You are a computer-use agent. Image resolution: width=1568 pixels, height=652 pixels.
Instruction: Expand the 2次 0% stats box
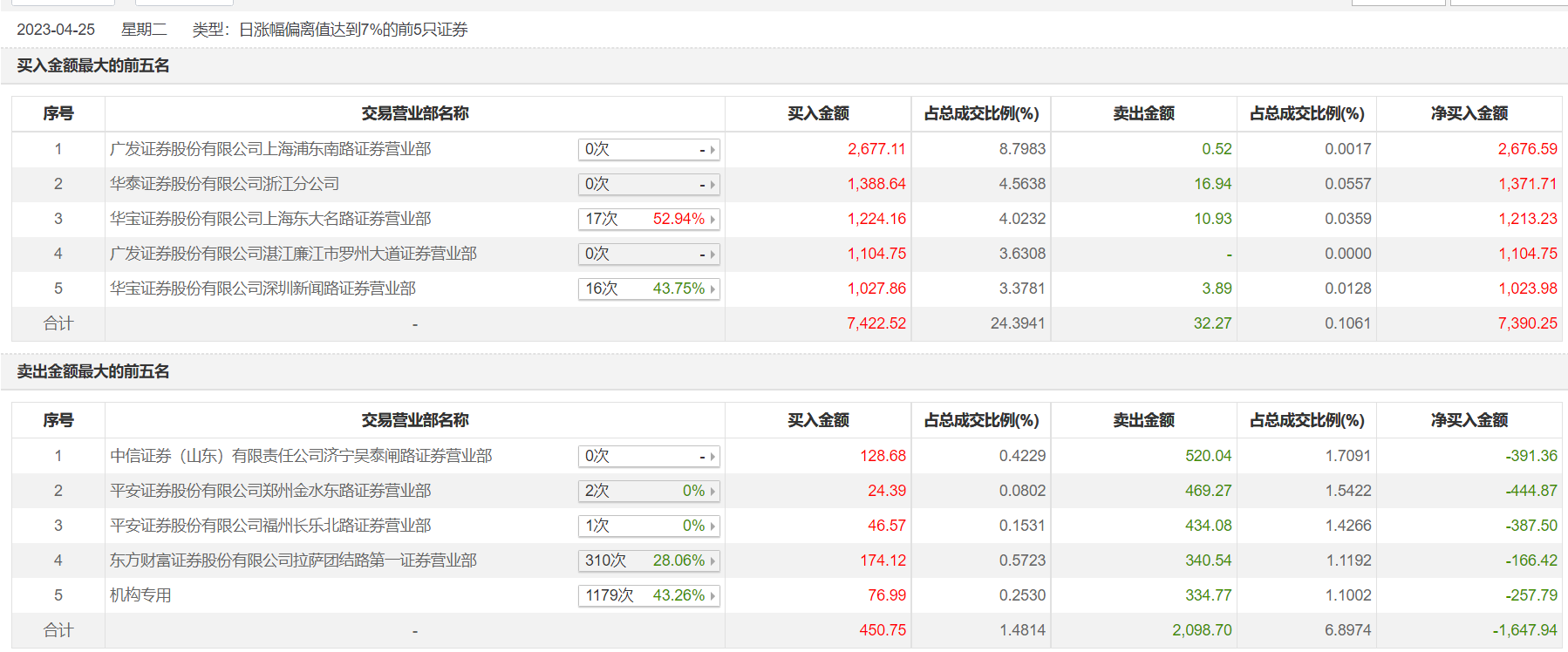point(649,491)
